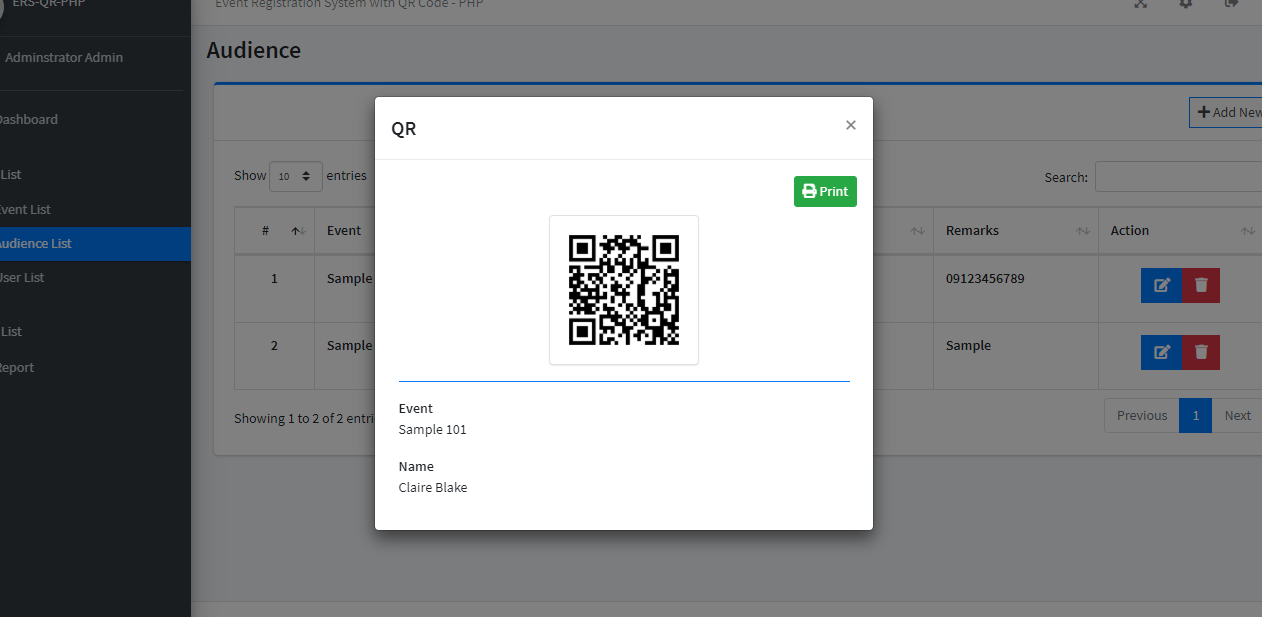Screen dimensions: 1262x617
Task: Select Audience List in the sidebar
Action: (x=95, y=244)
